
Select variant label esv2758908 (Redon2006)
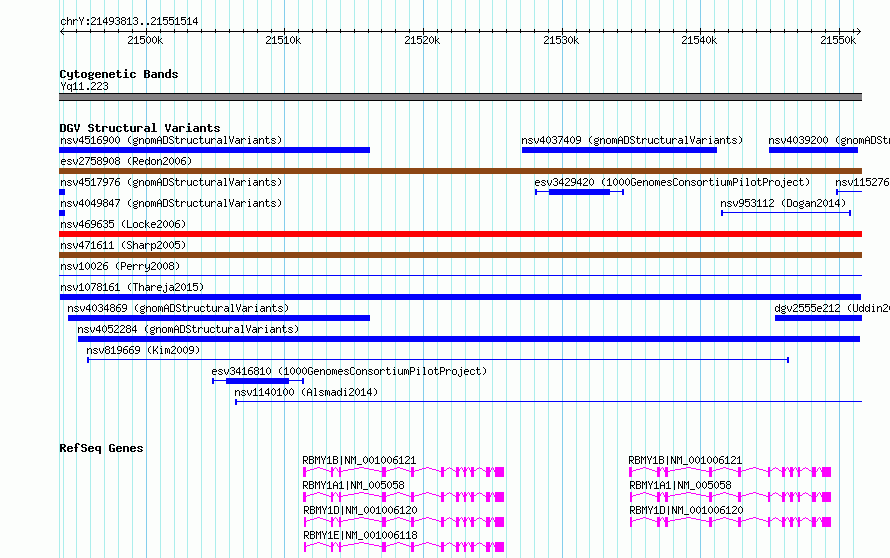pyautogui.click(x=126, y=161)
